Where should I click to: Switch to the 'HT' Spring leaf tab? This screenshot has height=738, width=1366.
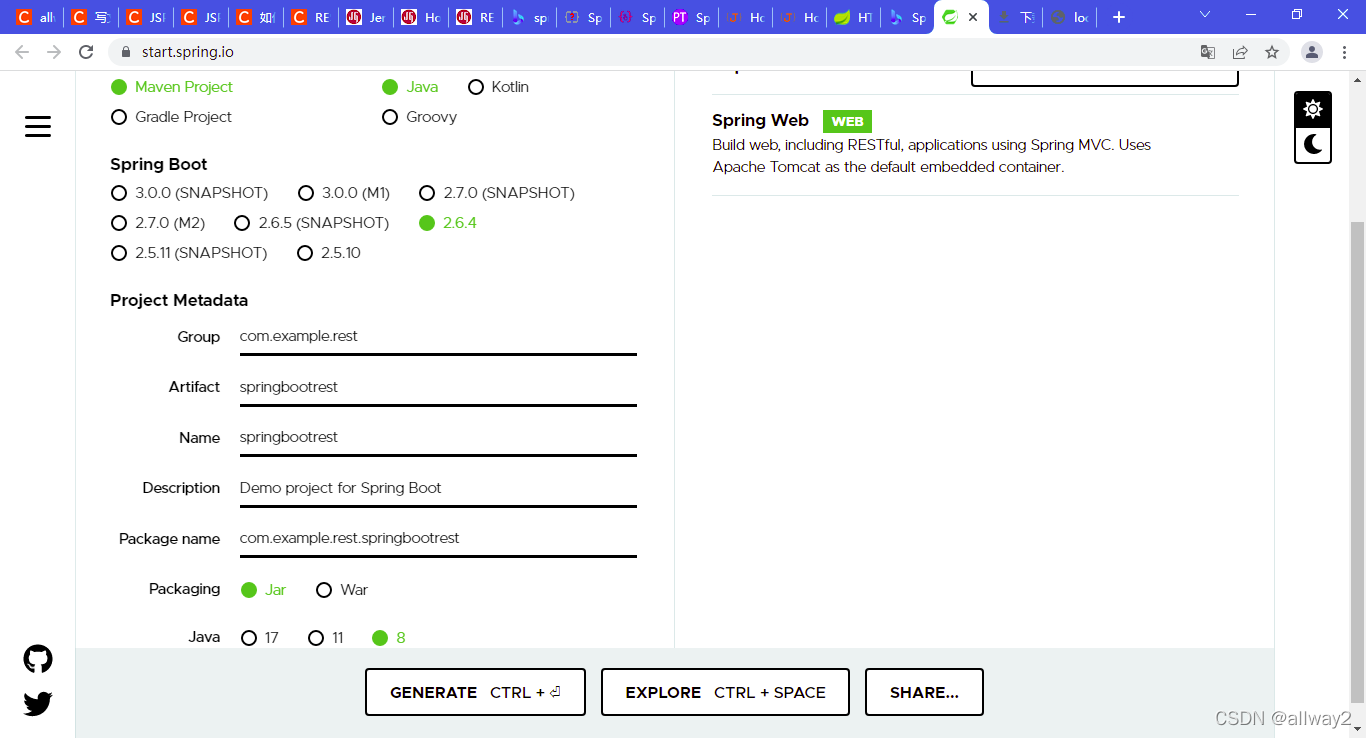[854, 17]
